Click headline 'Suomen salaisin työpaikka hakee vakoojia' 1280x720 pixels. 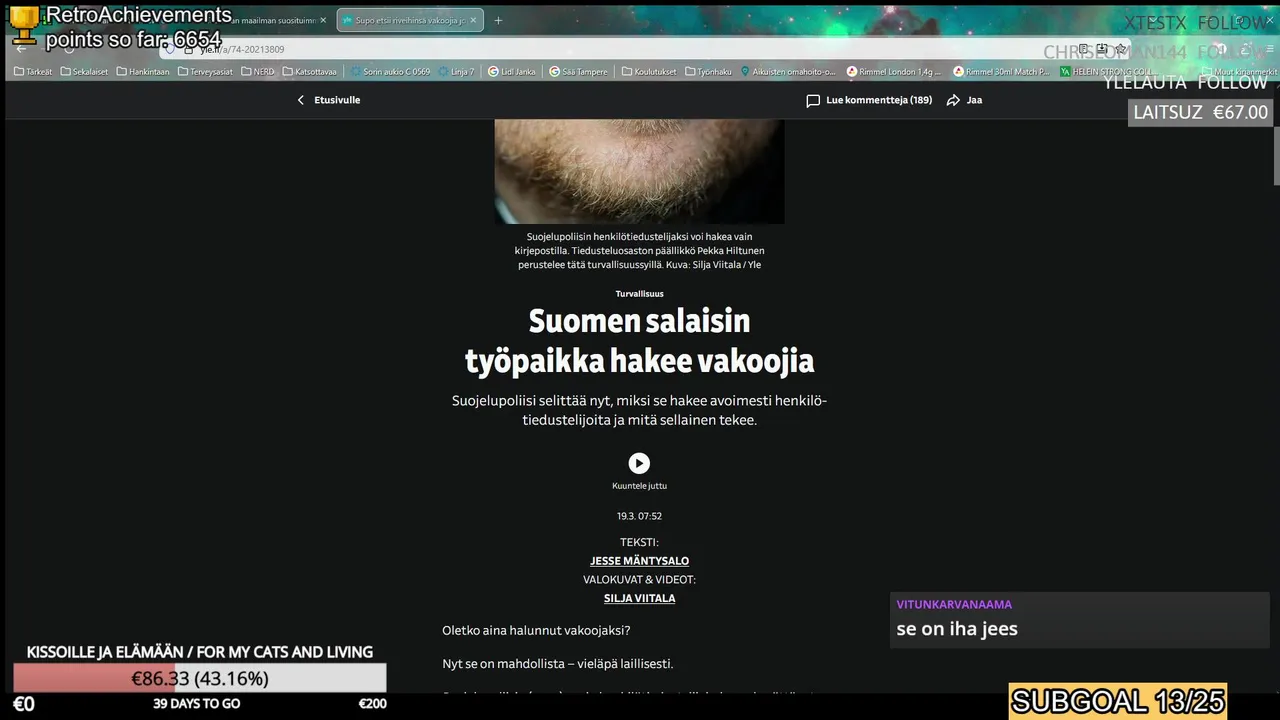pos(639,341)
